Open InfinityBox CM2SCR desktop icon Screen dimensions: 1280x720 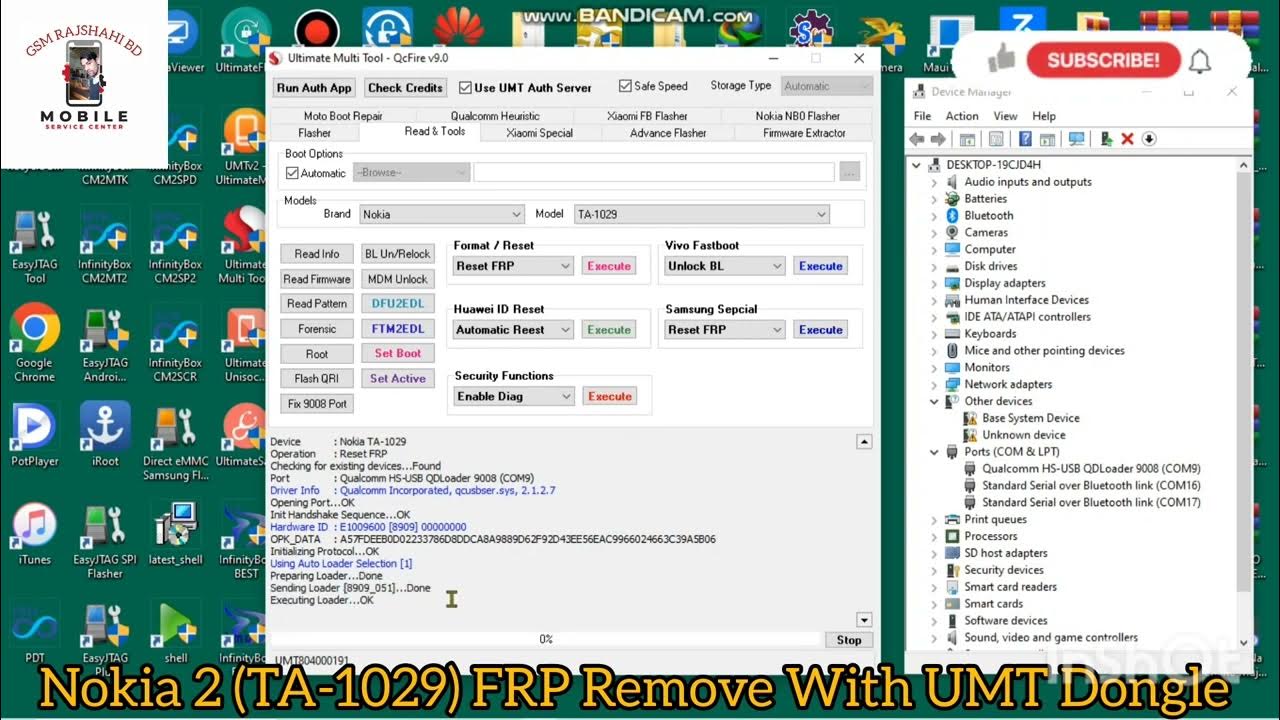tap(175, 343)
